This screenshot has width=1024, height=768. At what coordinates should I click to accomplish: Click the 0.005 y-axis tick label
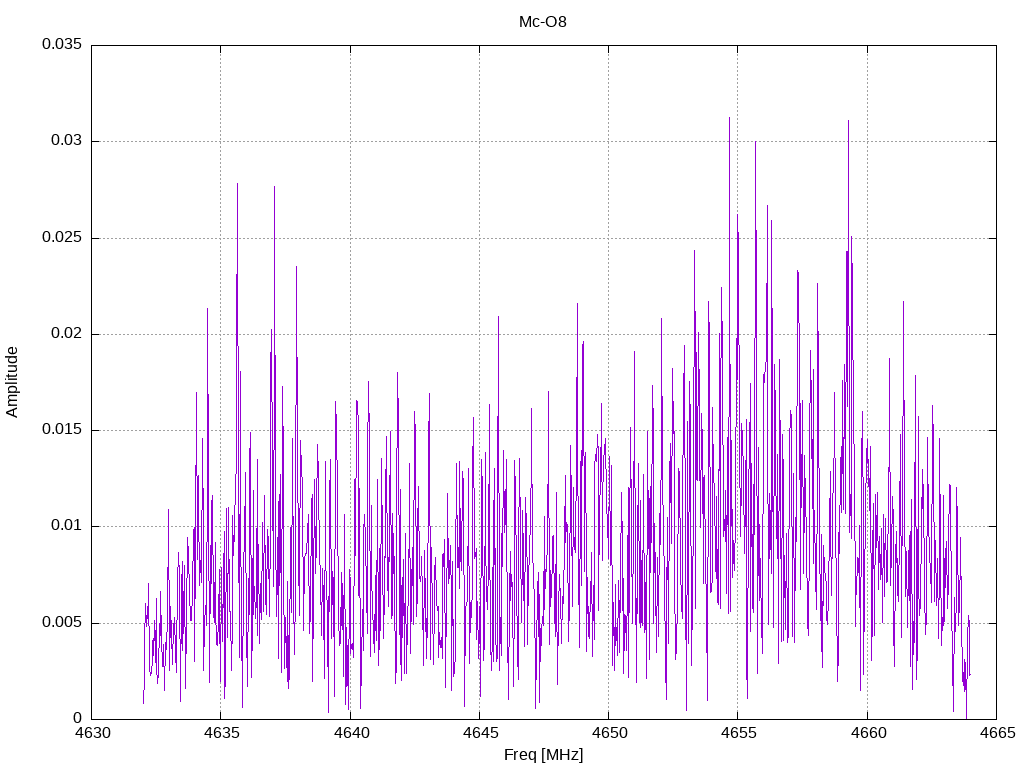(x=62, y=622)
